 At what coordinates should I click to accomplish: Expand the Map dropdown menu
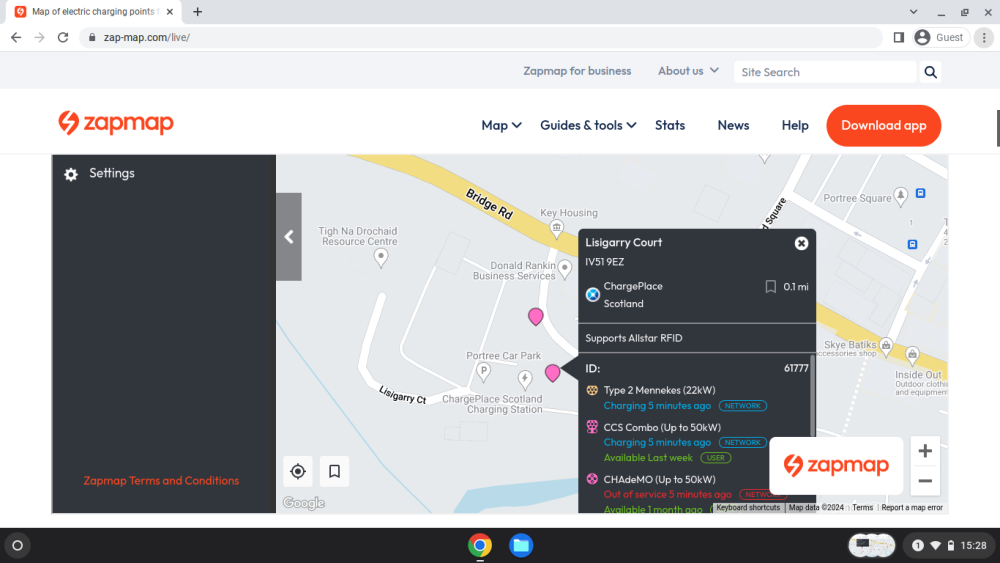501,126
